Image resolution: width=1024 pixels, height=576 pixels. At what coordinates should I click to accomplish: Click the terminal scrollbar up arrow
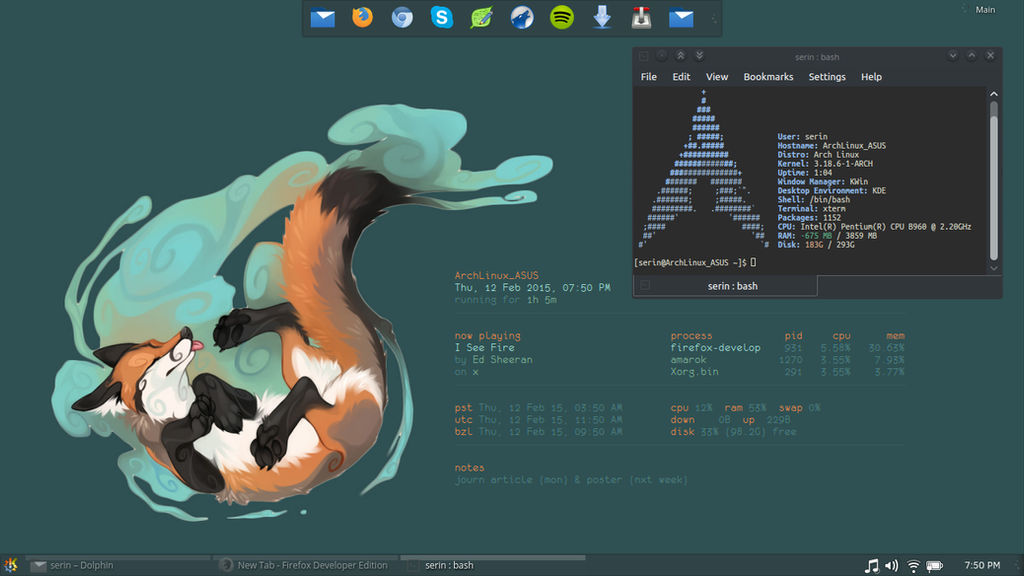[x=993, y=94]
